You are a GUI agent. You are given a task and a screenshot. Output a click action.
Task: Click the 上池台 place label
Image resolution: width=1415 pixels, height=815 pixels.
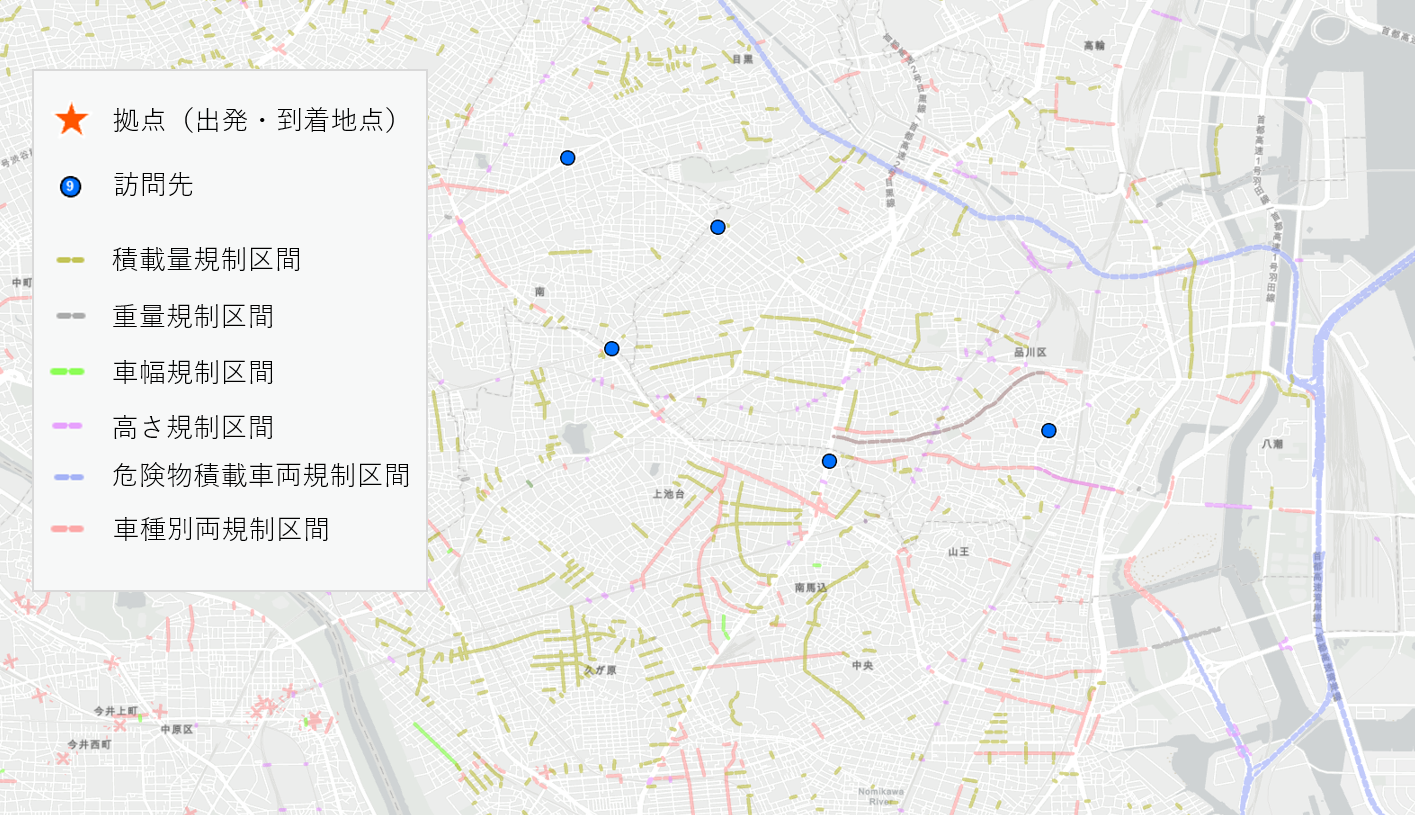click(x=668, y=494)
